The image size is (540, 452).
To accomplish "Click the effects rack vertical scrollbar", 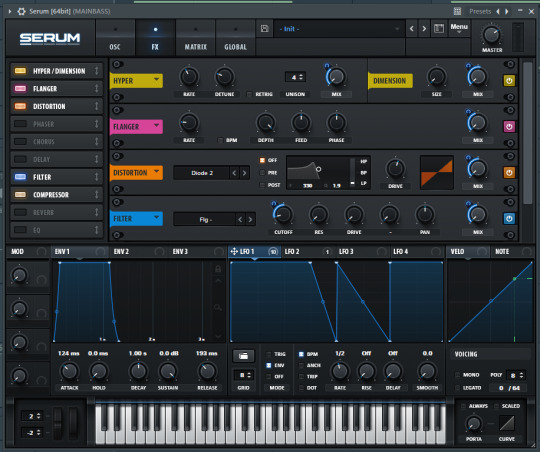I will coord(527,133).
